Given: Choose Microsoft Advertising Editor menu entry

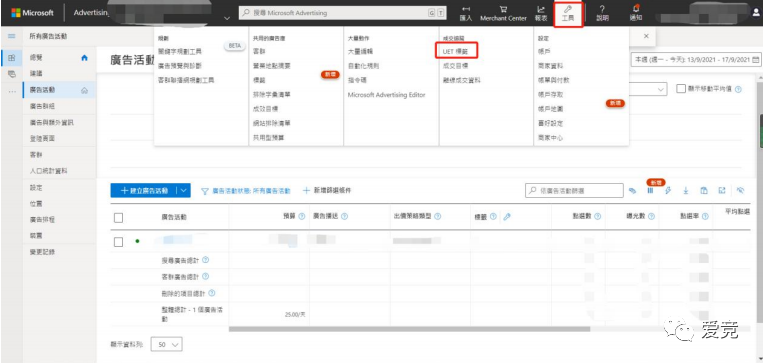Looking at the screenshot, I should [x=386, y=95].
